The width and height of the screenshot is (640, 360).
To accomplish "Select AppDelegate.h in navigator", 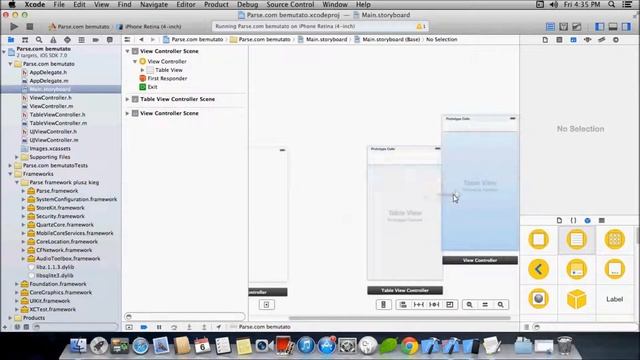I will coord(48,72).
